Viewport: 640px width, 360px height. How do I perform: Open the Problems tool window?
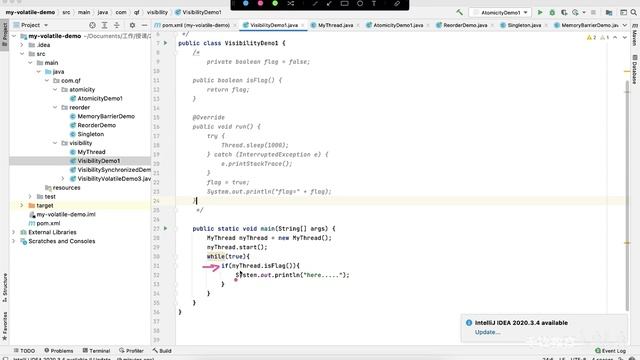click(x=59, y=351)
